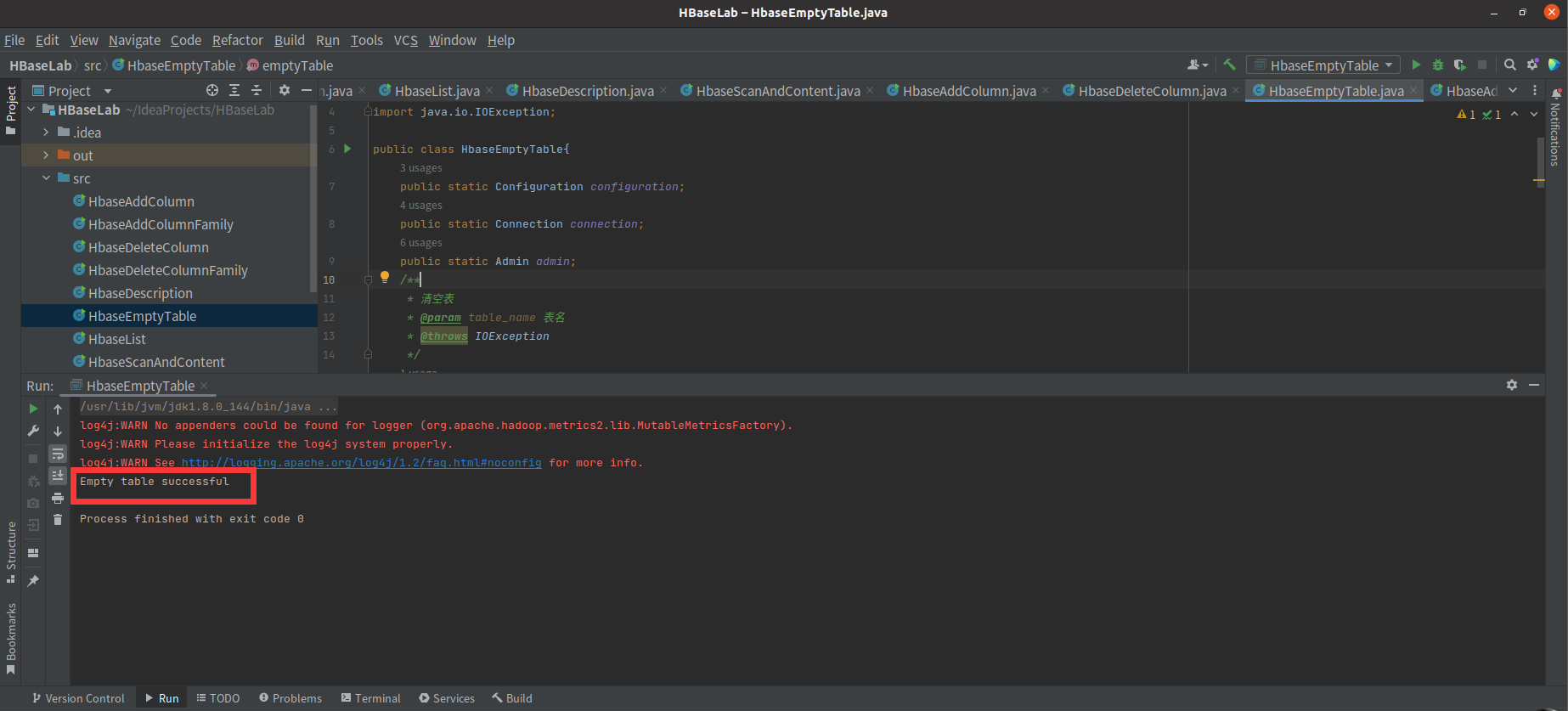Fold the Javadoc comment block in the gutter

click(x=368, y=279)
